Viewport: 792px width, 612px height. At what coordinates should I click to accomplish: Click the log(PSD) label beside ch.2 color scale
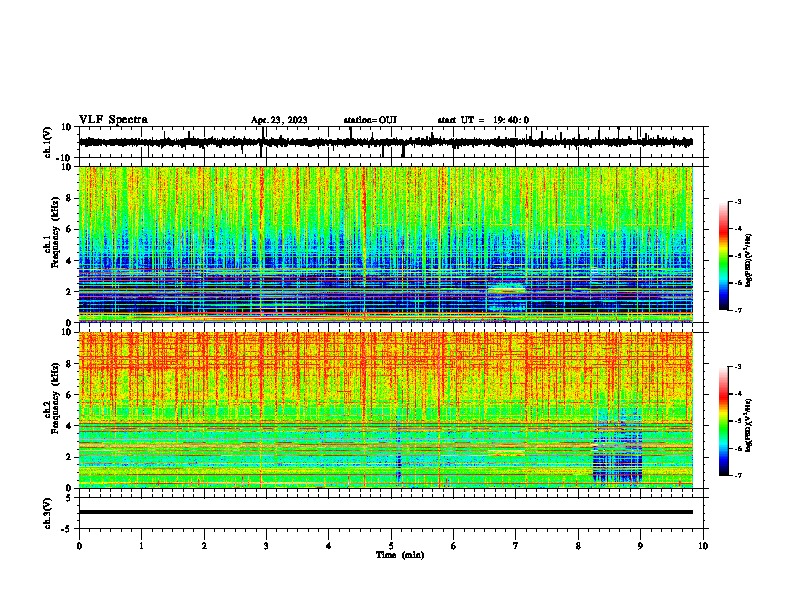pyautogui.click(x=749, y=426)
